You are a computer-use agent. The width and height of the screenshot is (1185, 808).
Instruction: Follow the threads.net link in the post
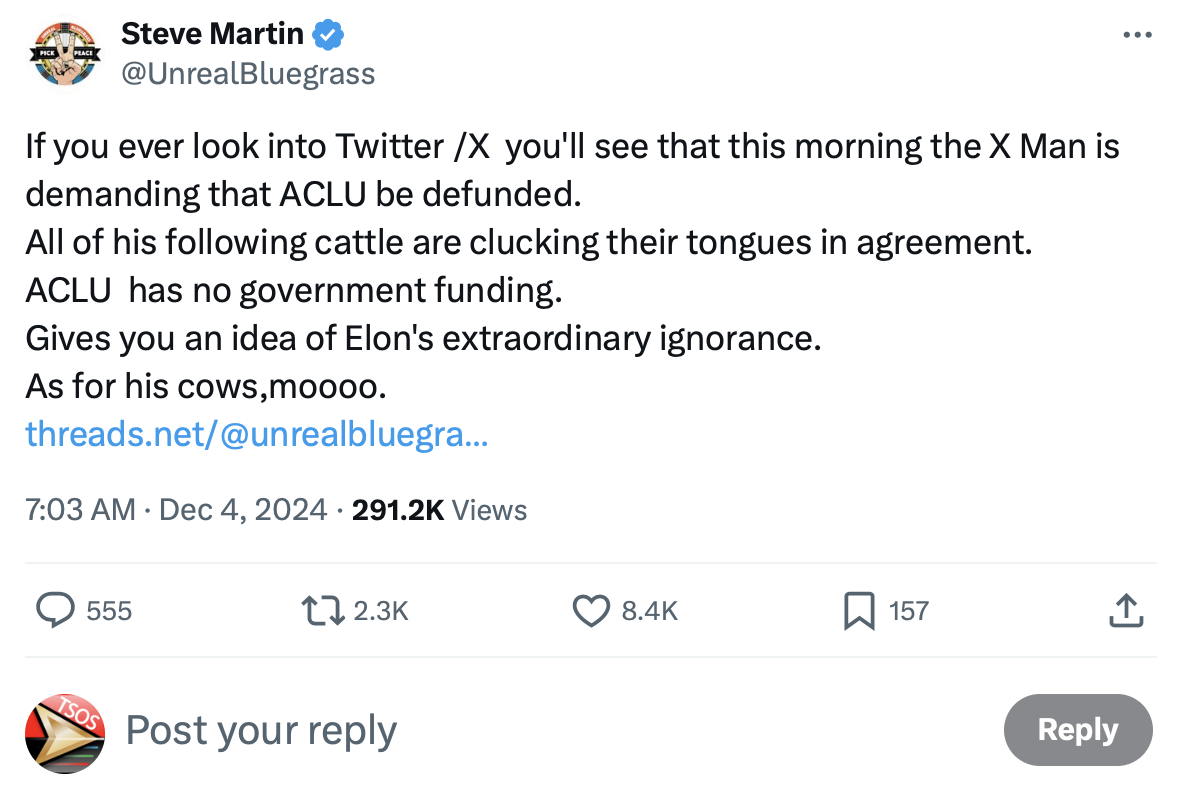pos(256,434)
